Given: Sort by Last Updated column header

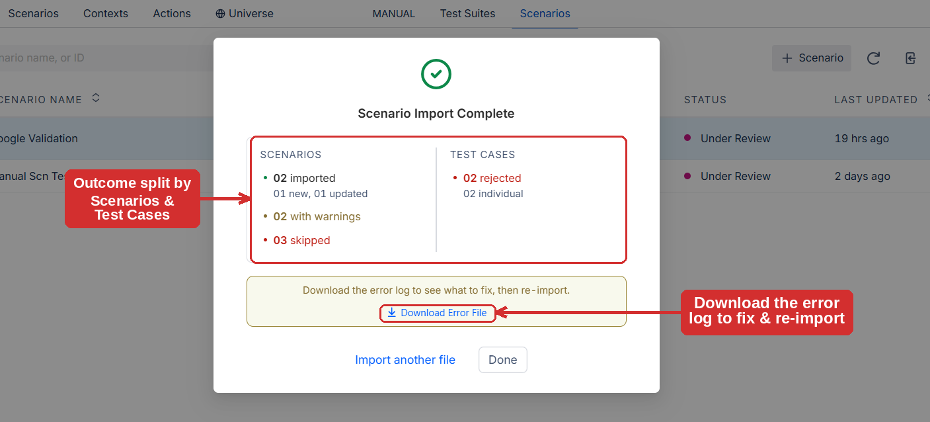Looking at the screenshot, I should click(x=875, y=100).
